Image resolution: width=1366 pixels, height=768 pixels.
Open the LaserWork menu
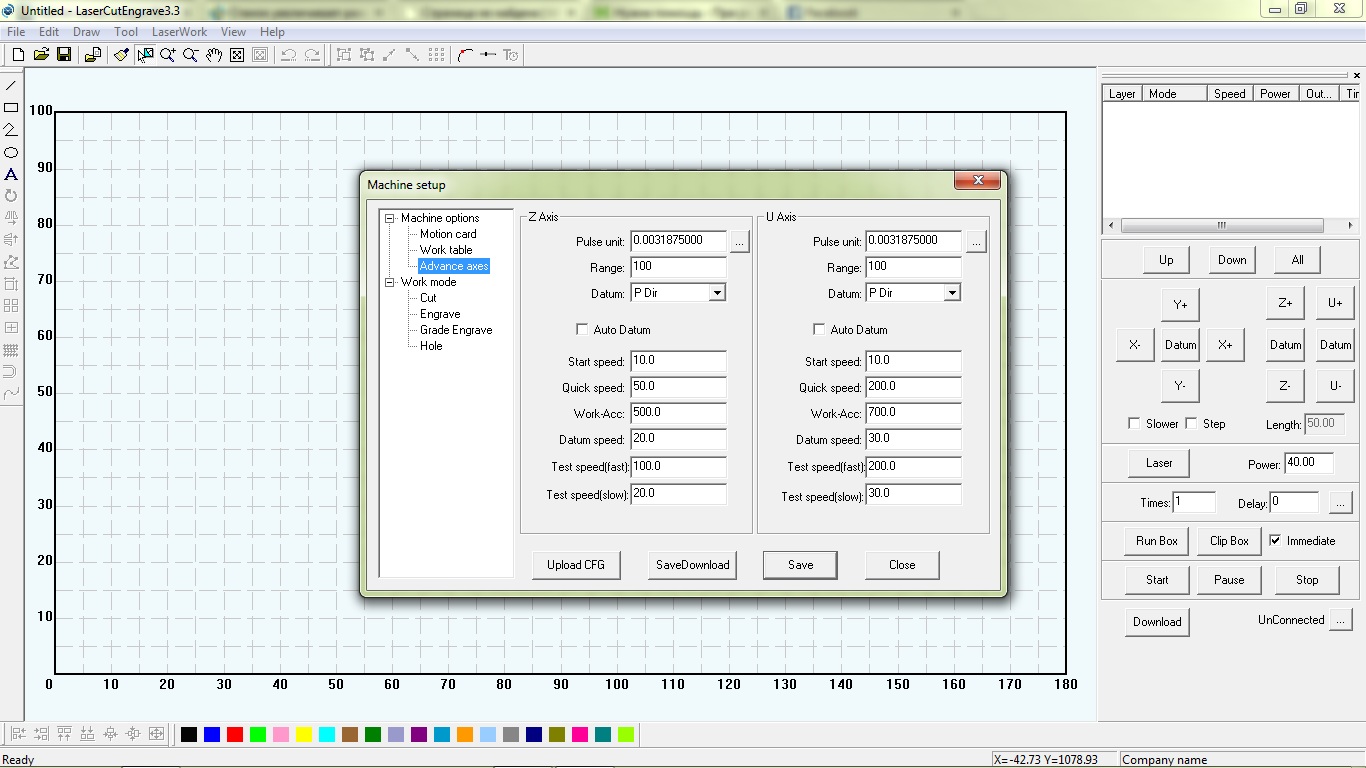coord(179,32)
